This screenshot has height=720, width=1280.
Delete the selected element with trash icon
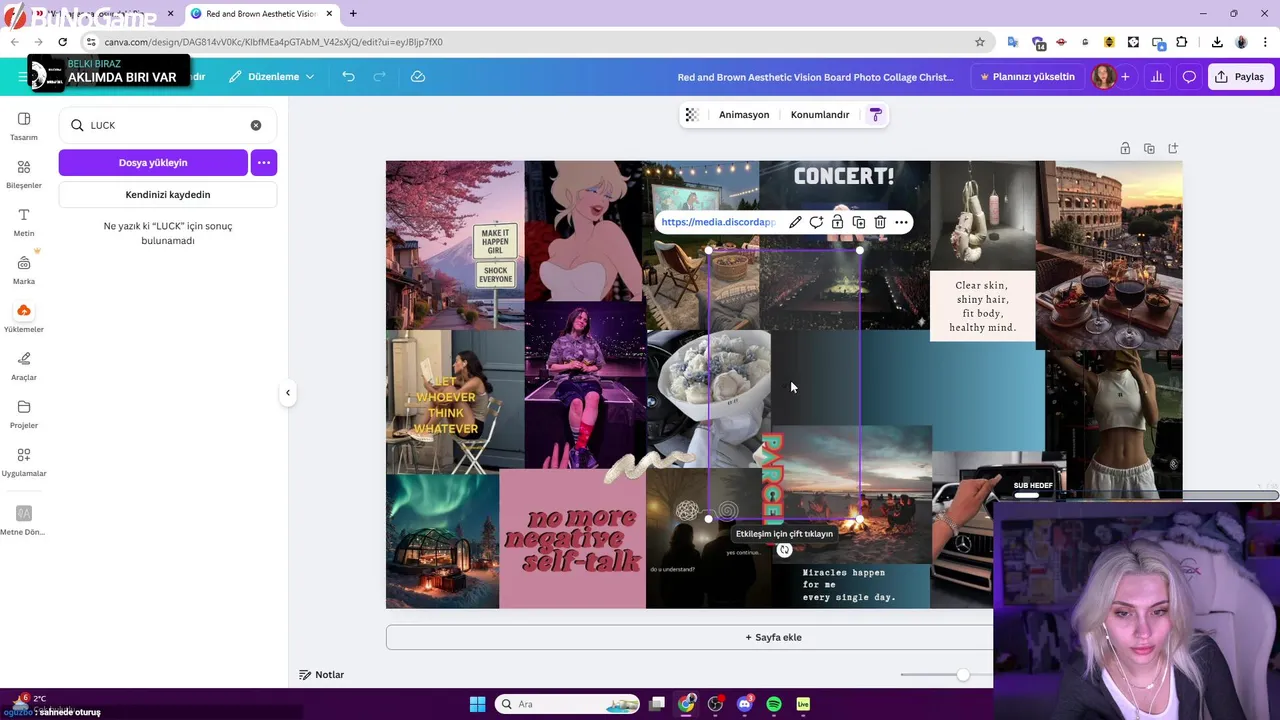[880, 222]
